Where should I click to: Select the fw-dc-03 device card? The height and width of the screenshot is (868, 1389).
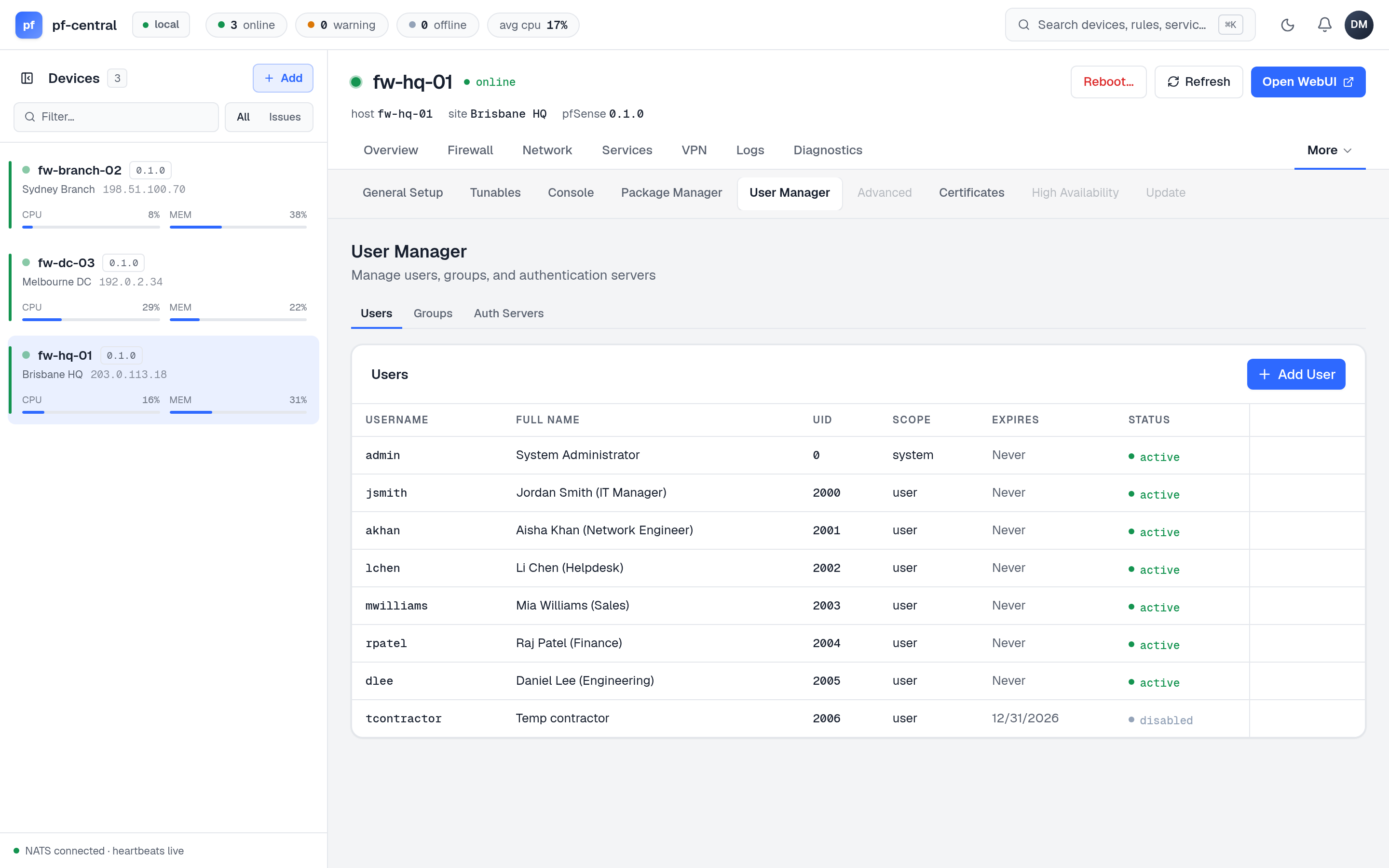click(163, 287)
